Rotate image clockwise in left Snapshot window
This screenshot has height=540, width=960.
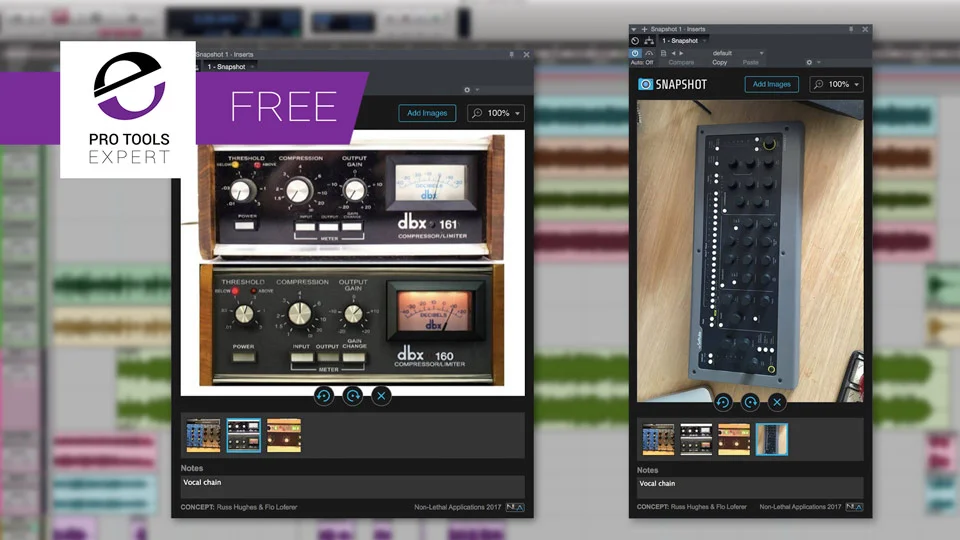pos(353,396)
